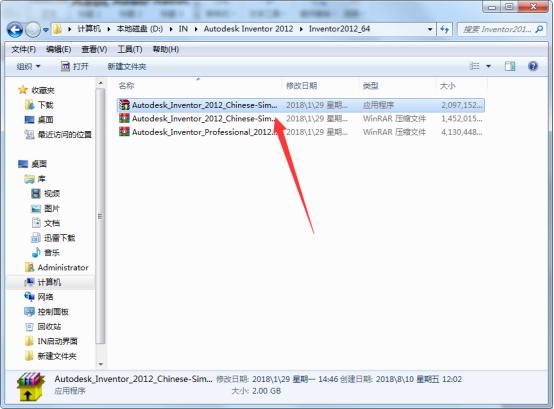Open the view options dropdown arrow
Image resolution: width=554 pixels, height=409 pixels.
coord(489,66)
